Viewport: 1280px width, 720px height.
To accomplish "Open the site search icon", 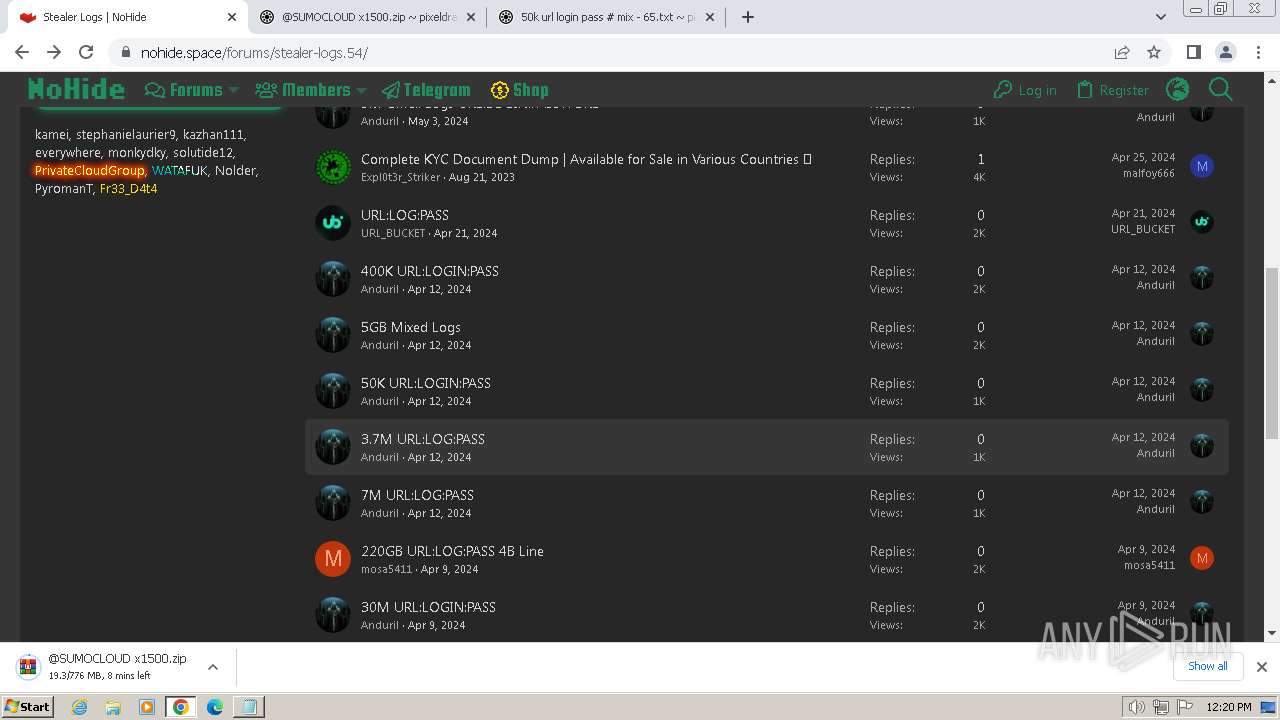I will (1220, 90).
